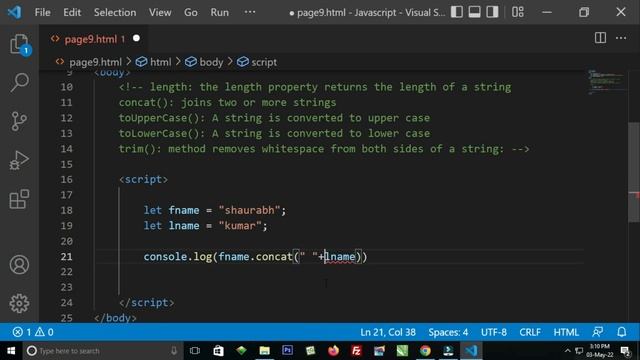Open the File menu
The width and height of the screenshot is (640, 360).
42,12
